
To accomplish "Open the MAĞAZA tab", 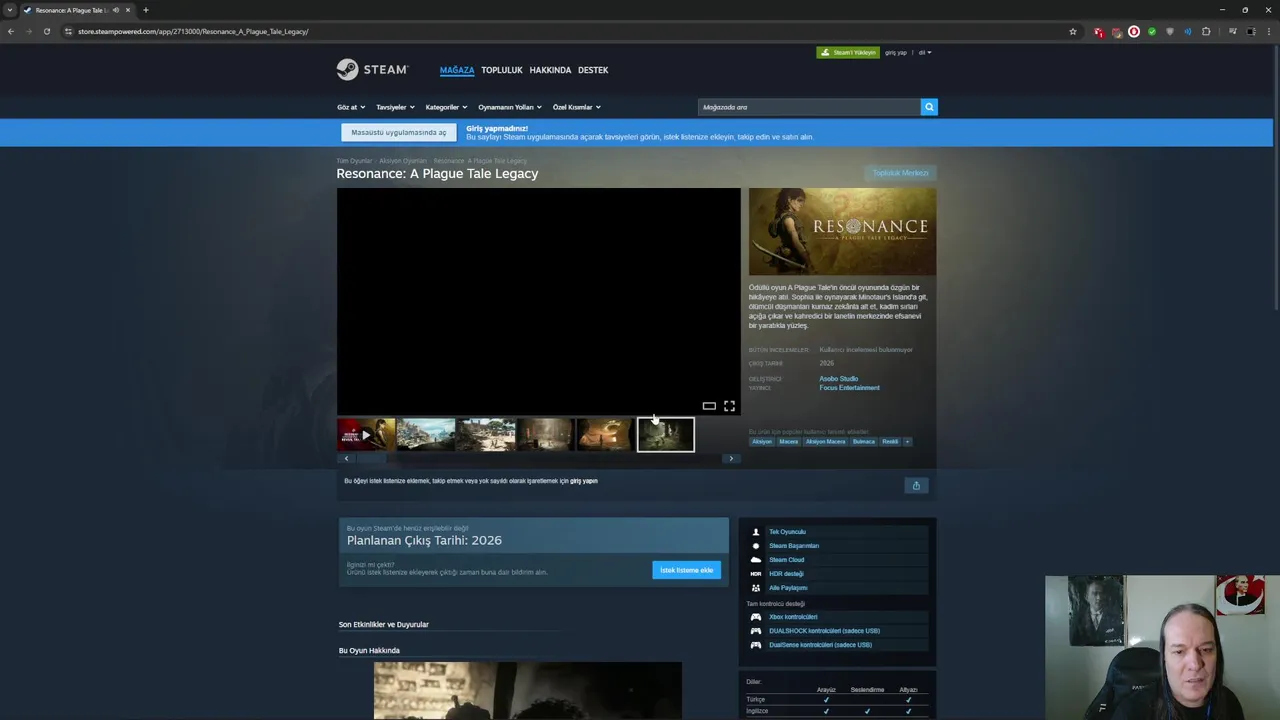I will (457, 70).
